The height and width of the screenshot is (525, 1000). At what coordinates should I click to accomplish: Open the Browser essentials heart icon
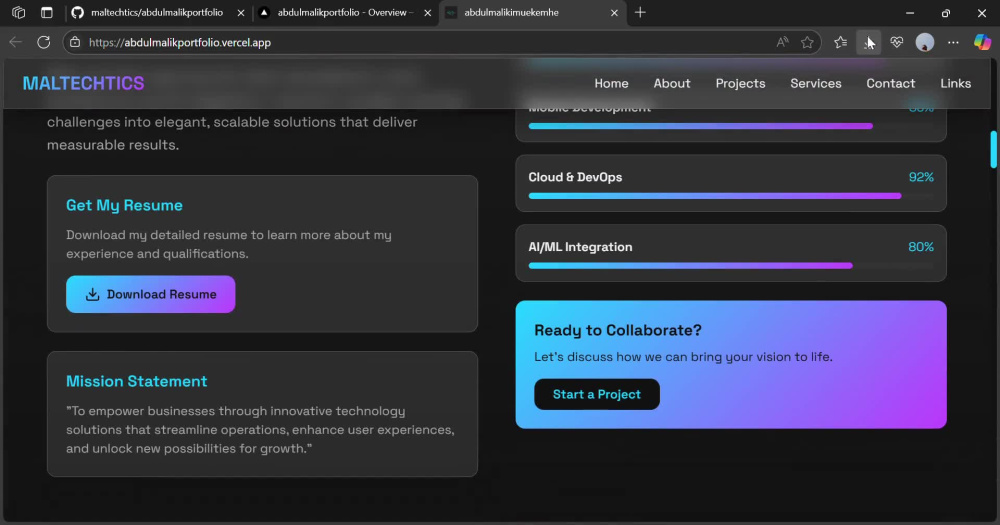[x=897, y=42]
